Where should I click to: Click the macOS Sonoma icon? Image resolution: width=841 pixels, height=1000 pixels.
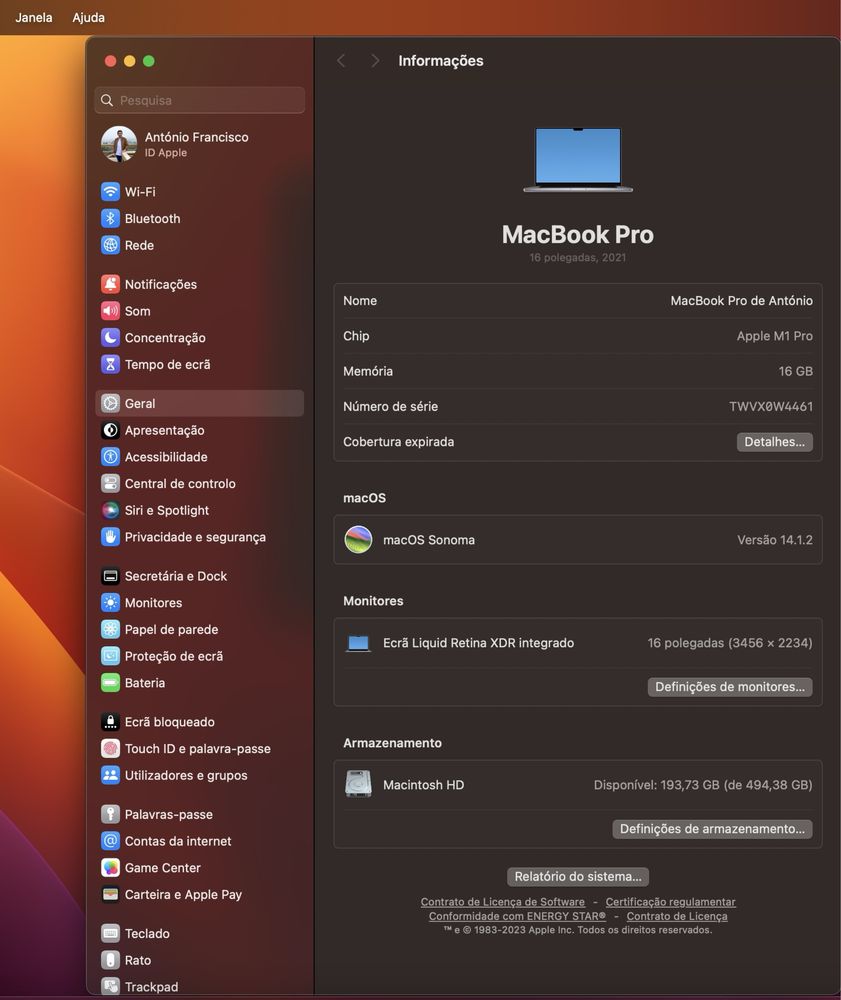(358, 540)
